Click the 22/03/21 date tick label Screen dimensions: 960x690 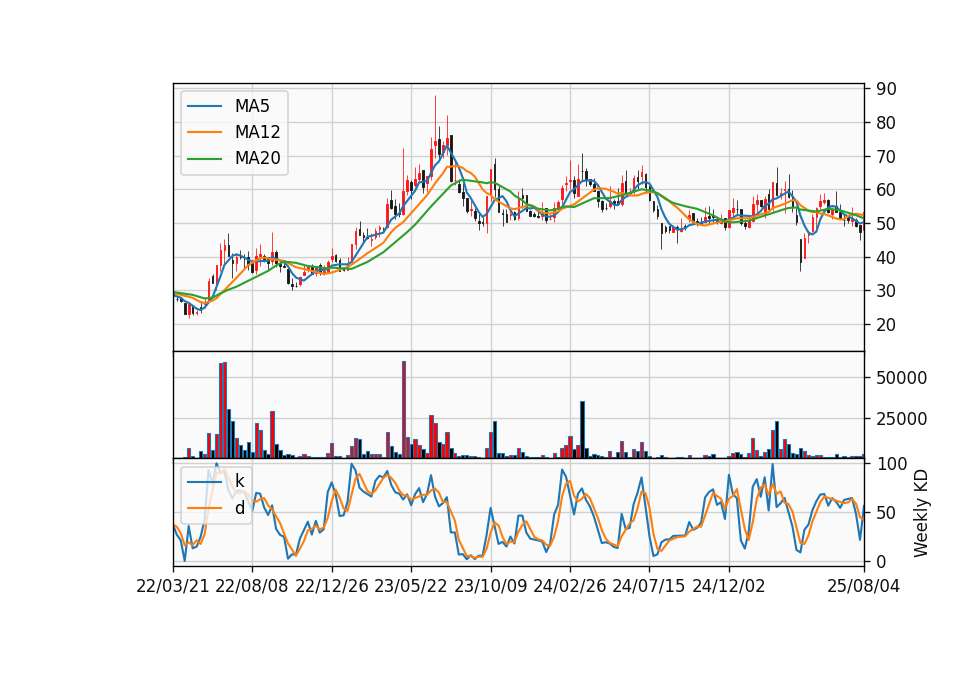(173, 586)
